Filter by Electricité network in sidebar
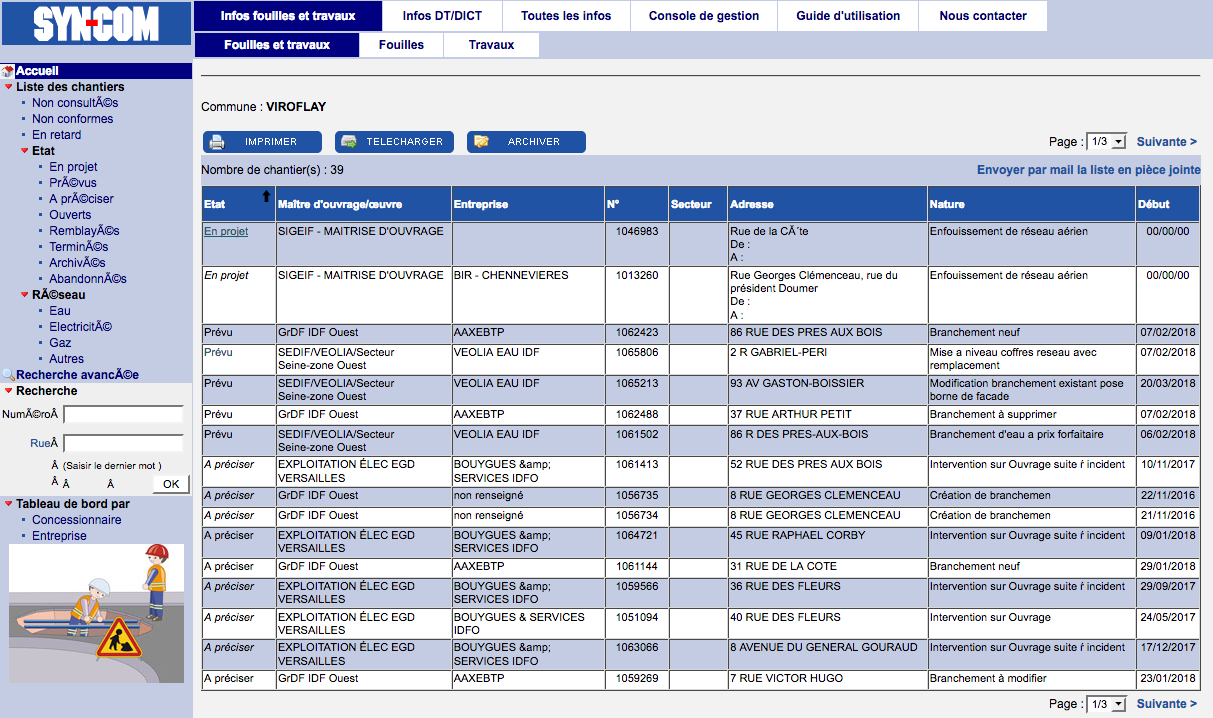The image size is (1213, 718). pos(80,327)
